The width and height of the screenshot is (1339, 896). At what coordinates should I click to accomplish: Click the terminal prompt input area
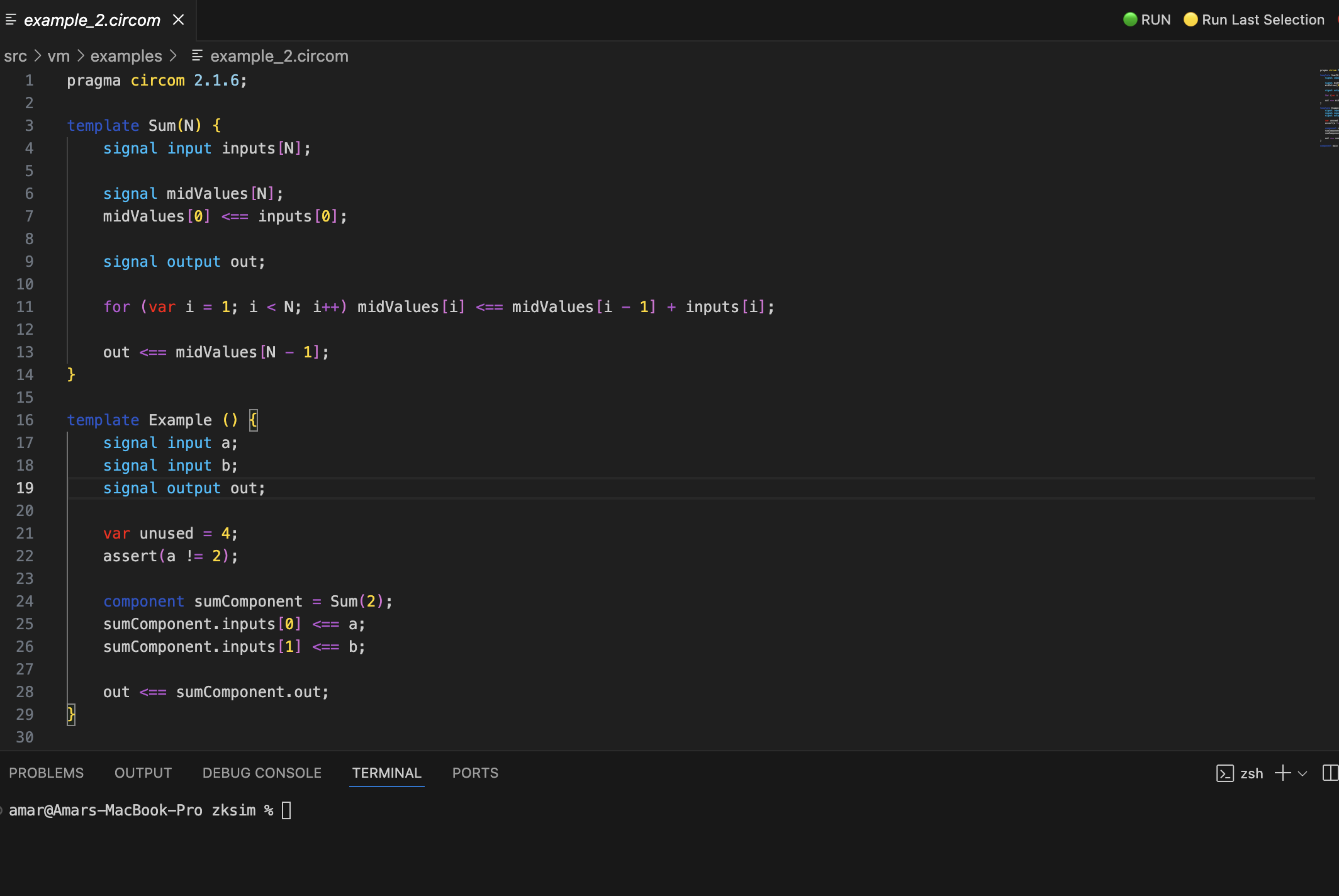pos(286,810)
